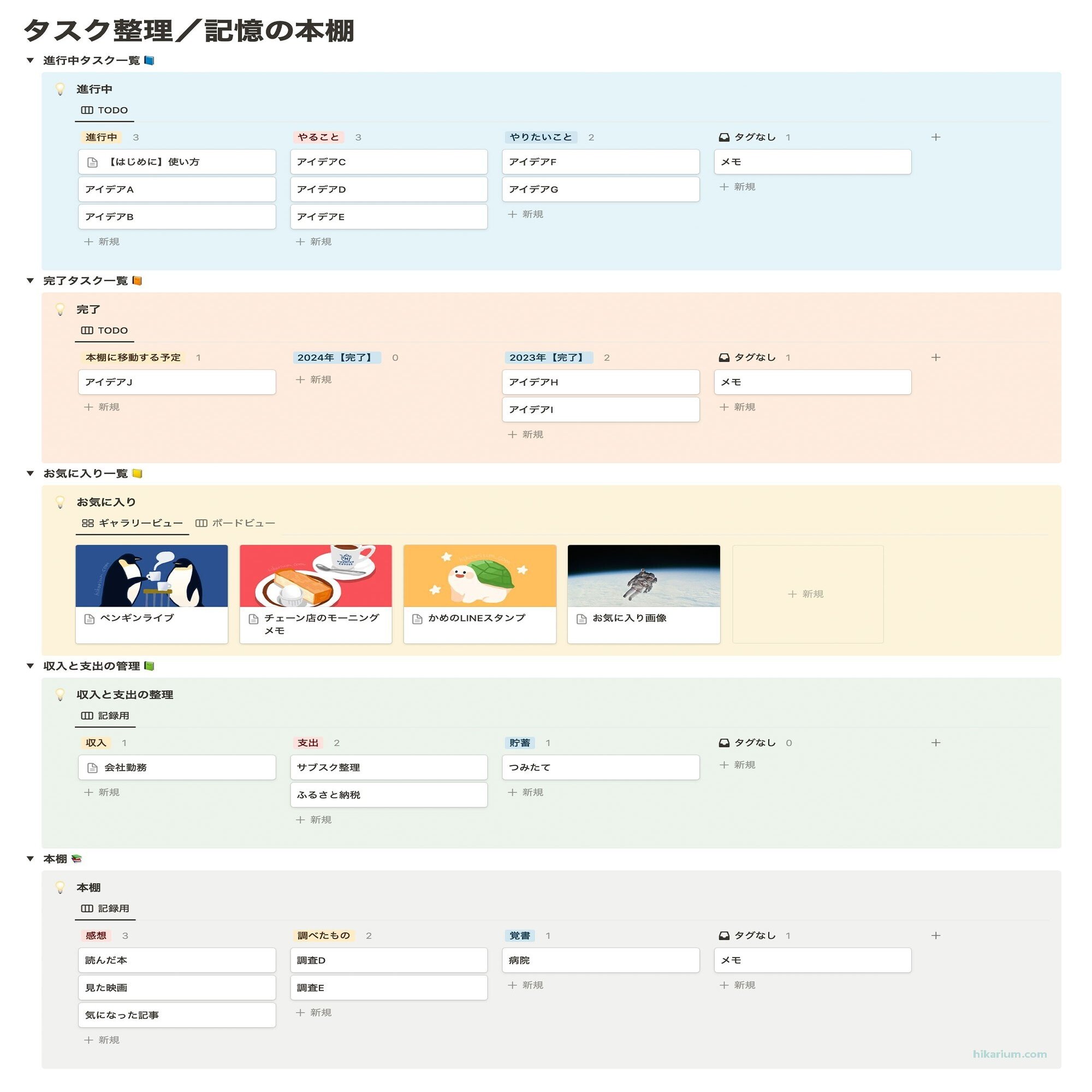Click the board view icon next to TODO
Viewport: 1092px width, 1092px height.
click(x=87, y=110)
